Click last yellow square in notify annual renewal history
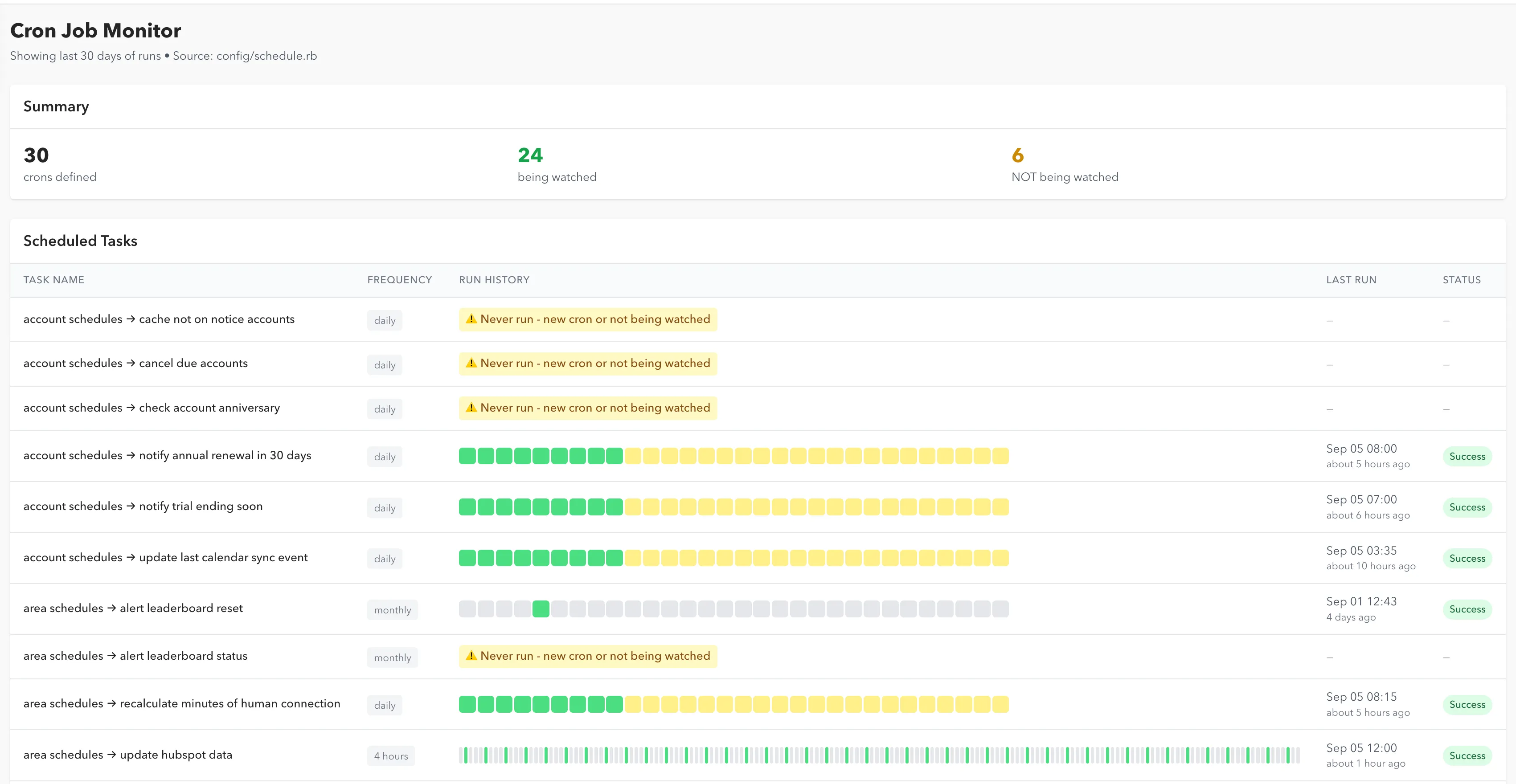This screenshot has height=784, width=1516. coord(1000,456)
